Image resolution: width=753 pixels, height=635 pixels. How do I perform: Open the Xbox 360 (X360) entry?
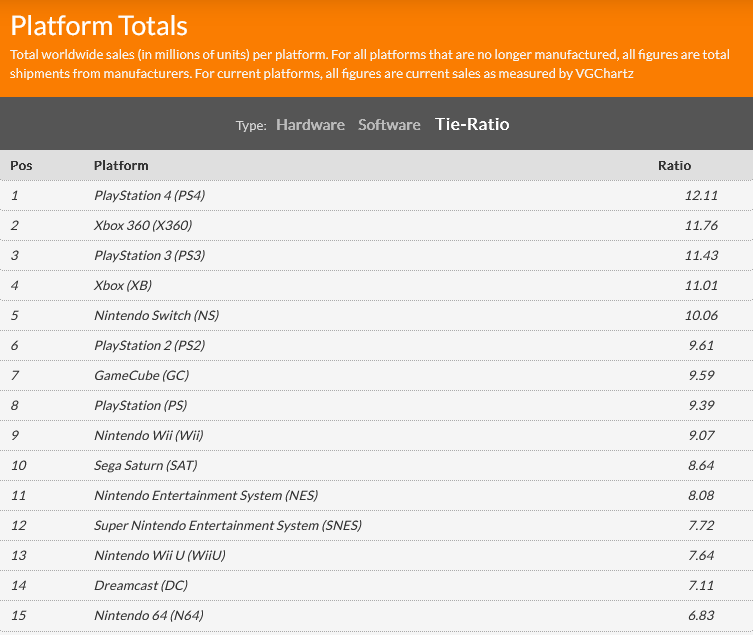tap(143, 225)
